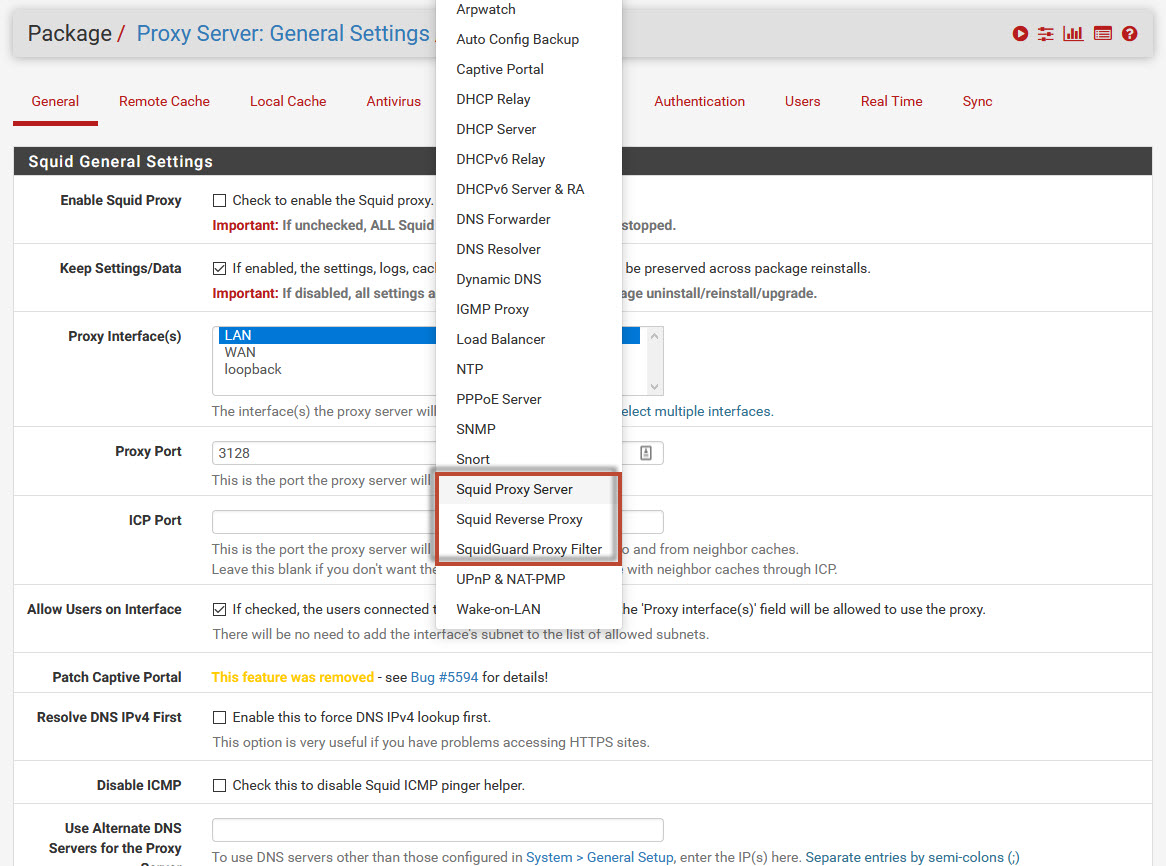
Task: Choose UPnP & NAT-PMP menu item
Action: pyautogui.click(x=529, y=579)
